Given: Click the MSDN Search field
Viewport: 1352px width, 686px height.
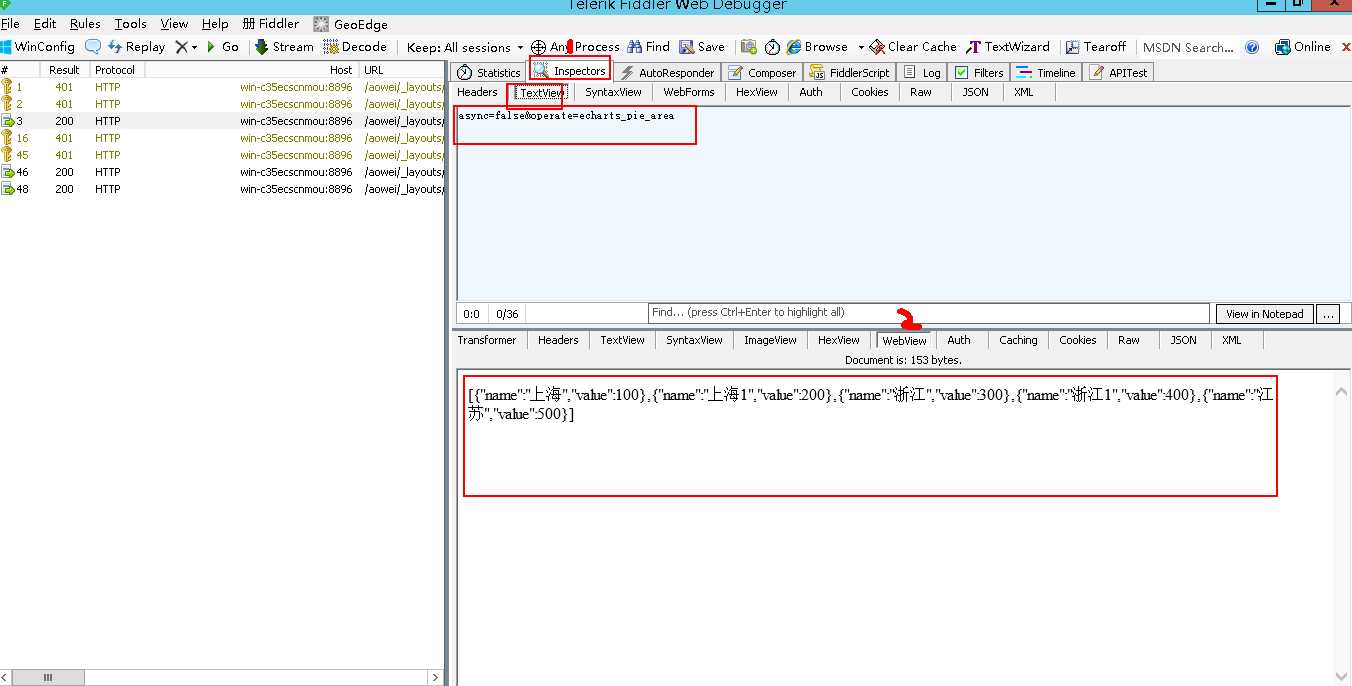Looking at the screenshot, I should tap(1188, 47).
